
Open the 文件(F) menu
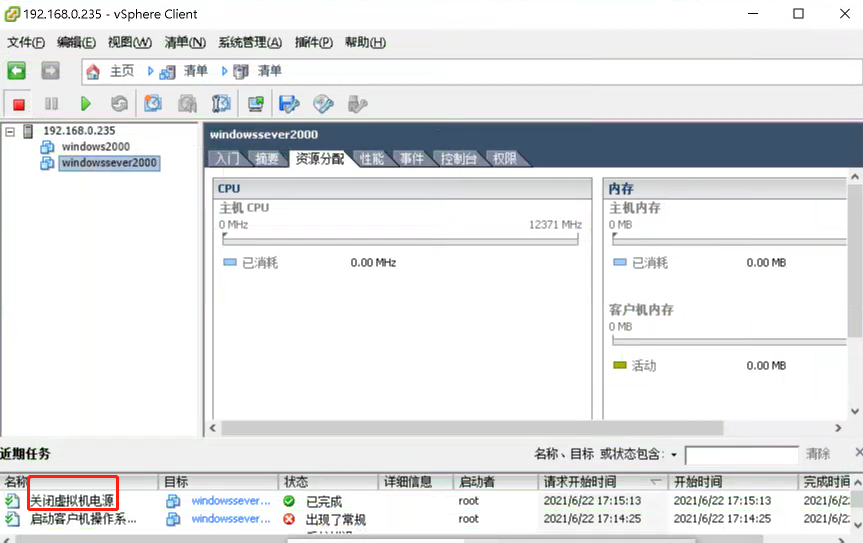pyautogui.click(x=25, y=42)
